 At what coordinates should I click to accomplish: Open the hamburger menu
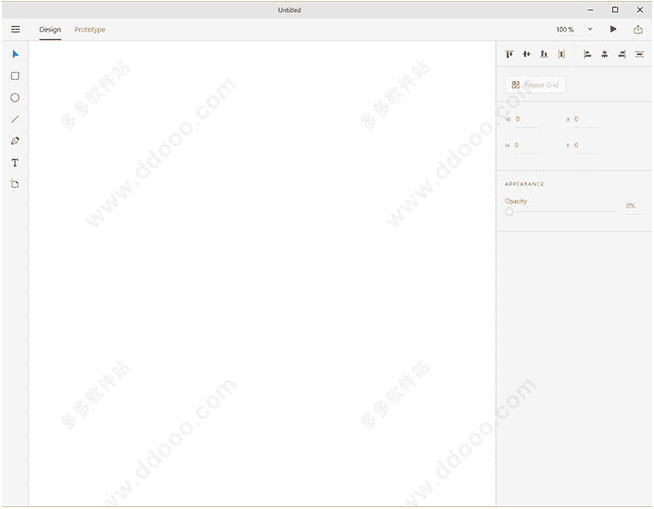(x=15, y=30)
